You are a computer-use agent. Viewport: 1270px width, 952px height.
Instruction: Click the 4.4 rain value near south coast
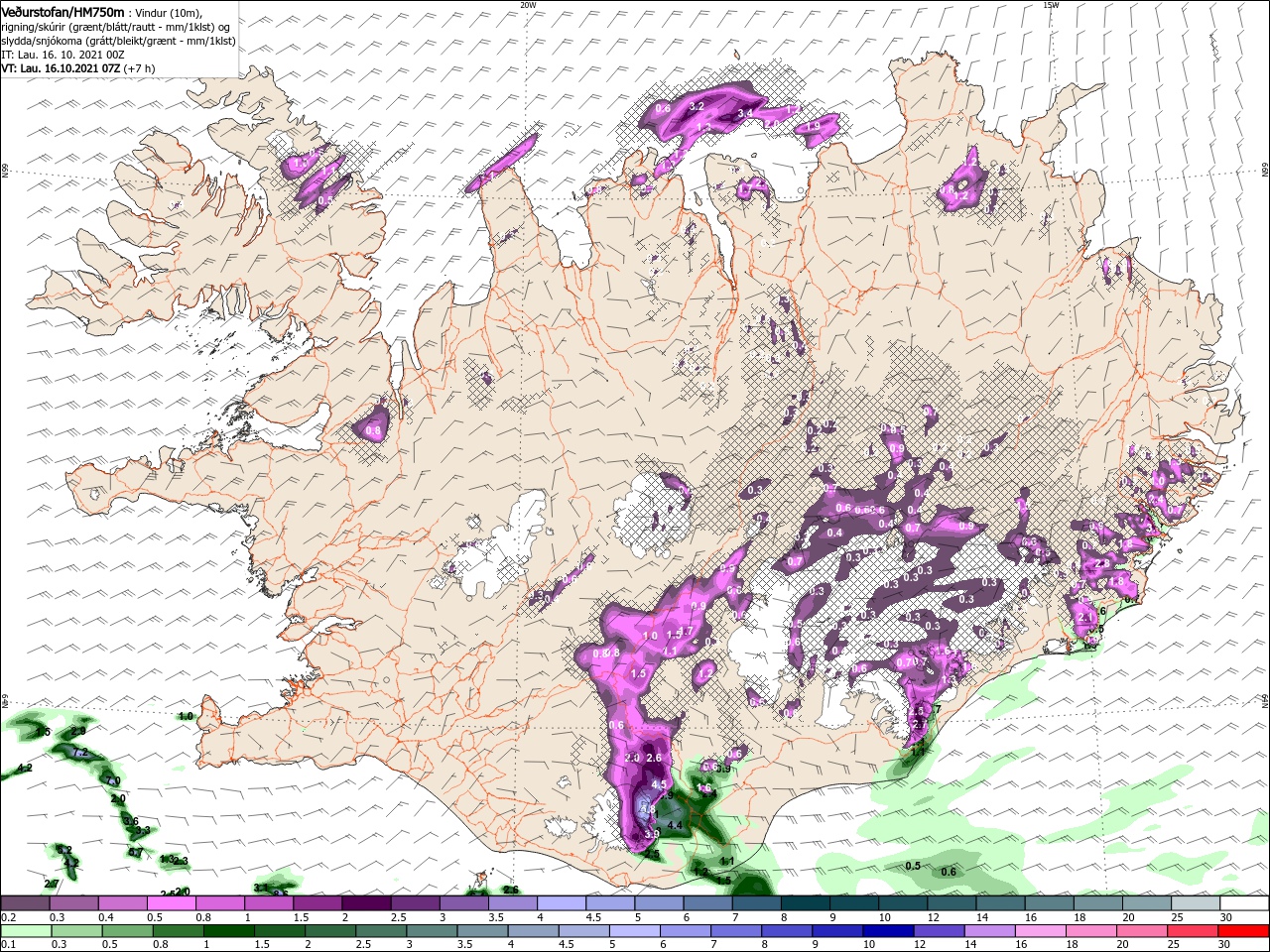click(675, 825)
